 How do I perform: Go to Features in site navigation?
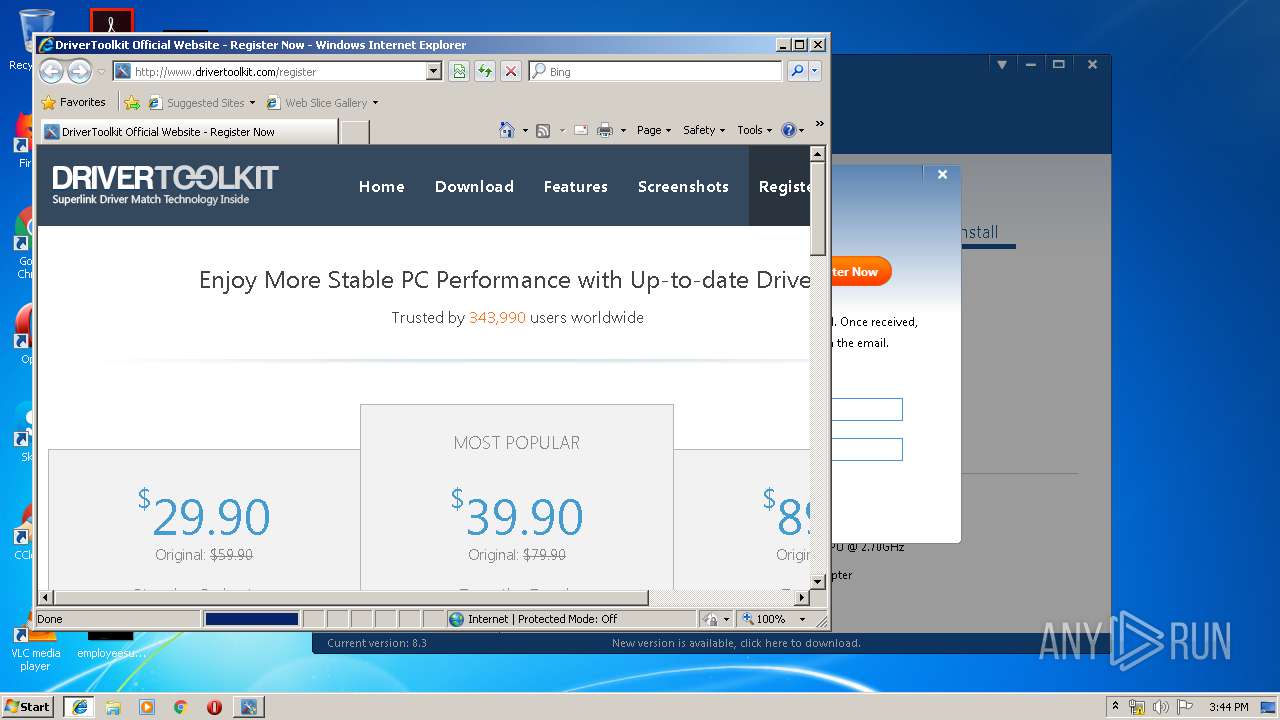pos(576,186)
